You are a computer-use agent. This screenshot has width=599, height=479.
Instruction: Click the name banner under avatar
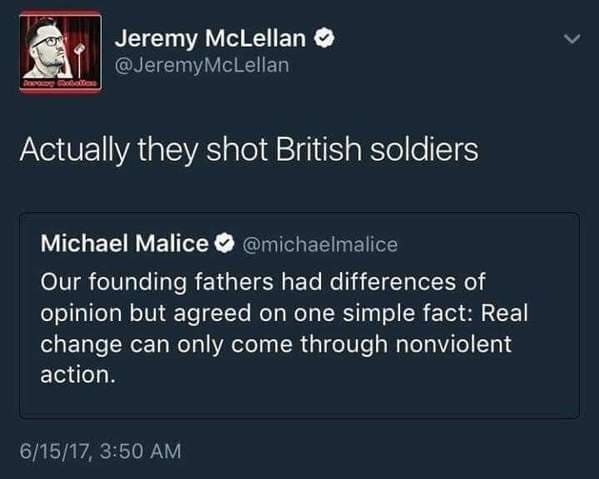coord(60,83)
